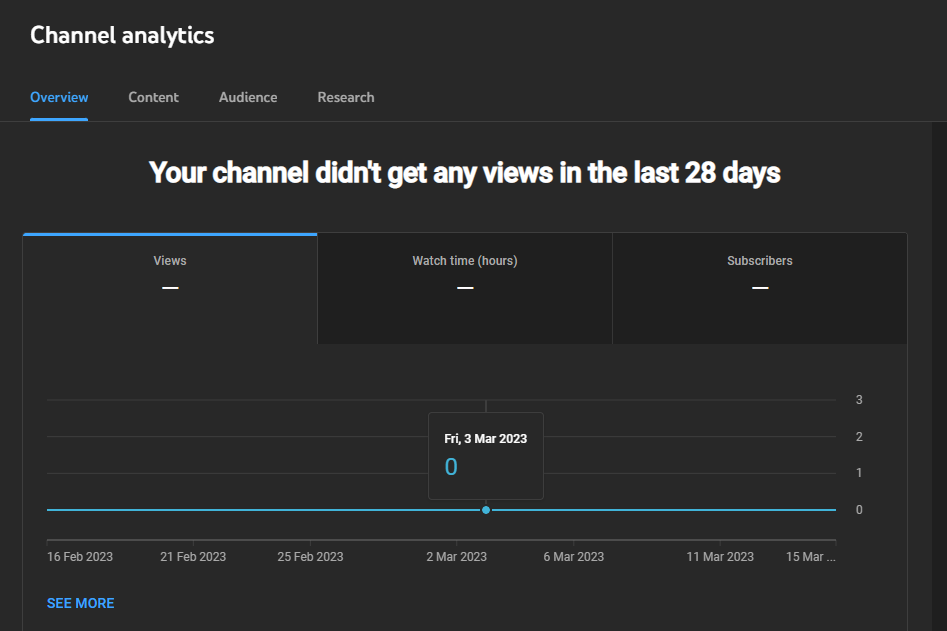The height and width of the screenshot is (631, 947).
Task: Click the 2 Mar 2023 axis label
Action: click(457, 557)
